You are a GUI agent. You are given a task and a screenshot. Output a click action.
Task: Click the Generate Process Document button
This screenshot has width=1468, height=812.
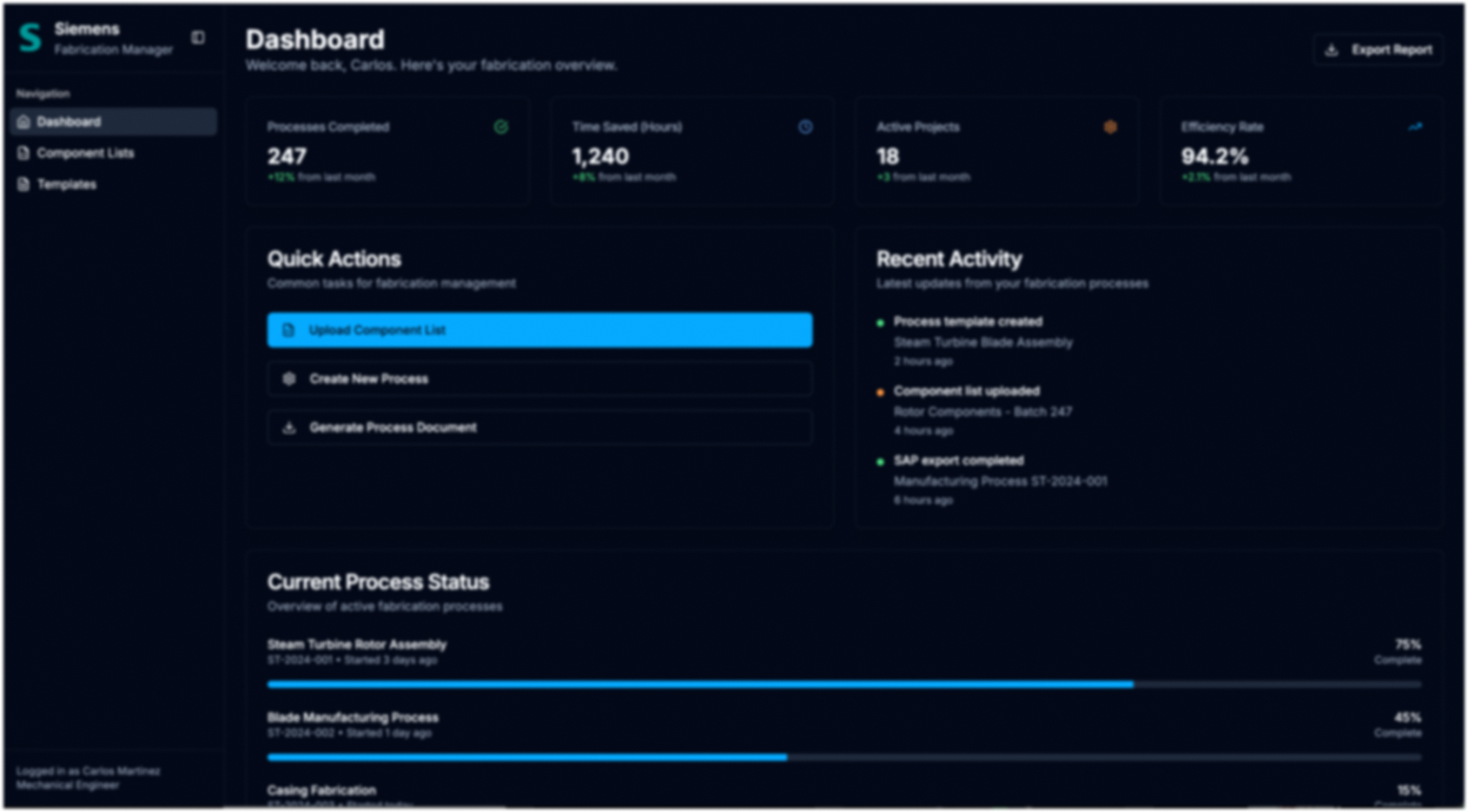click(539, 427)
